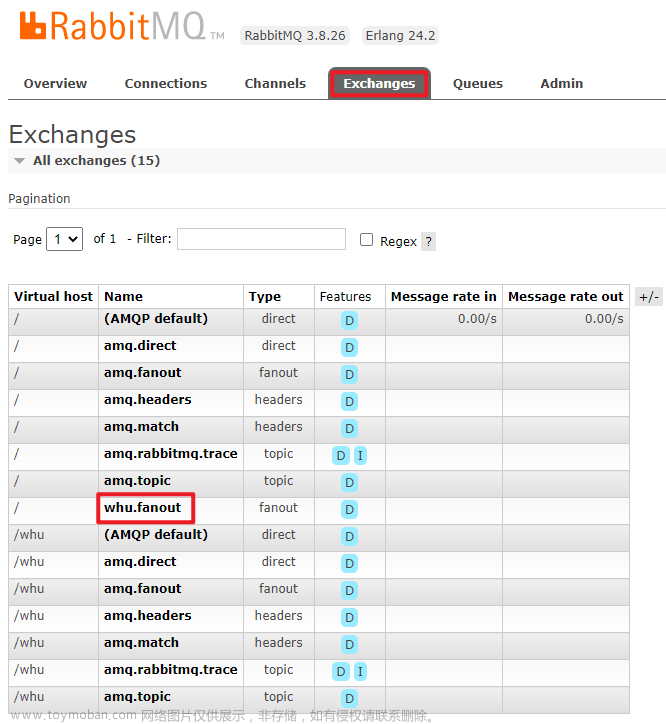Click the D badge in /whu amq.fanout row
The image size is (666, 724).
point(349,590)
